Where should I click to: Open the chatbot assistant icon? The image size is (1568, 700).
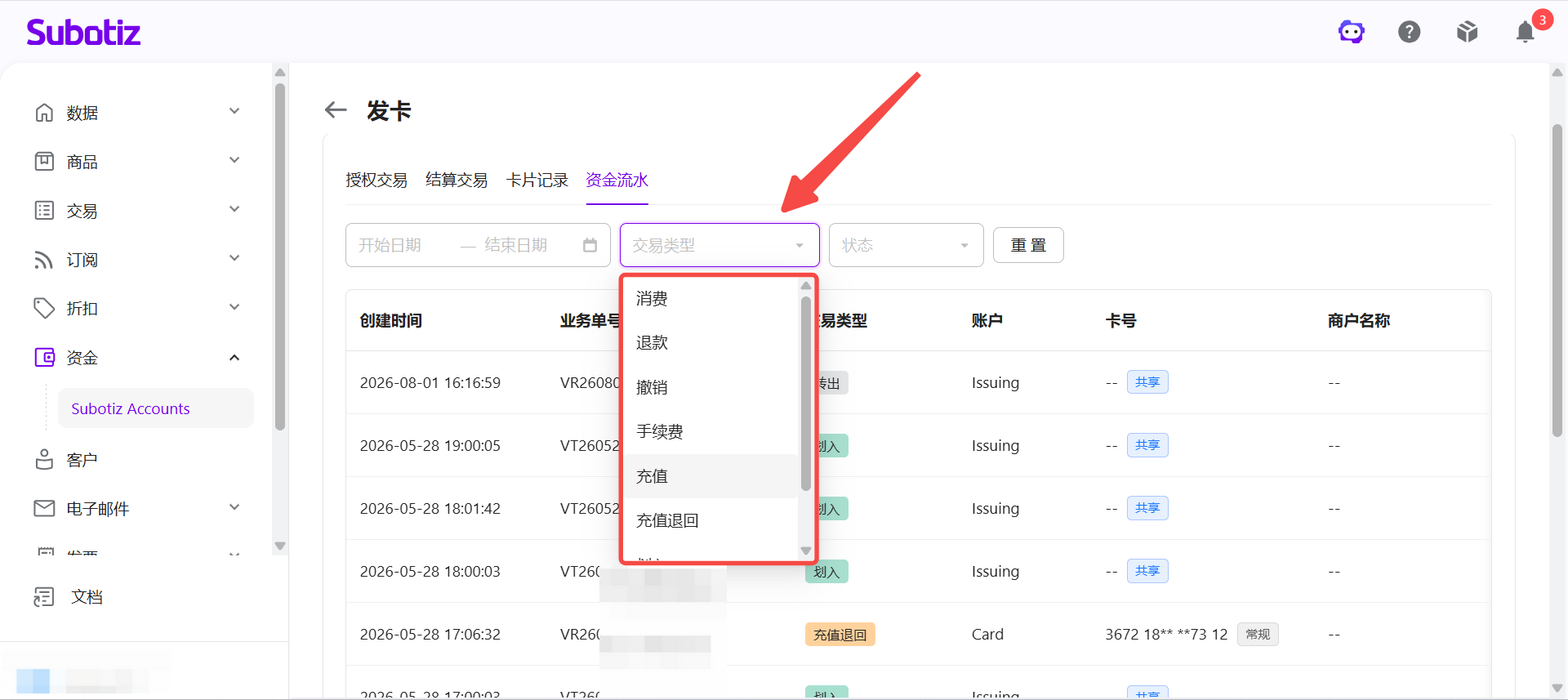(x=1352, y=32)
